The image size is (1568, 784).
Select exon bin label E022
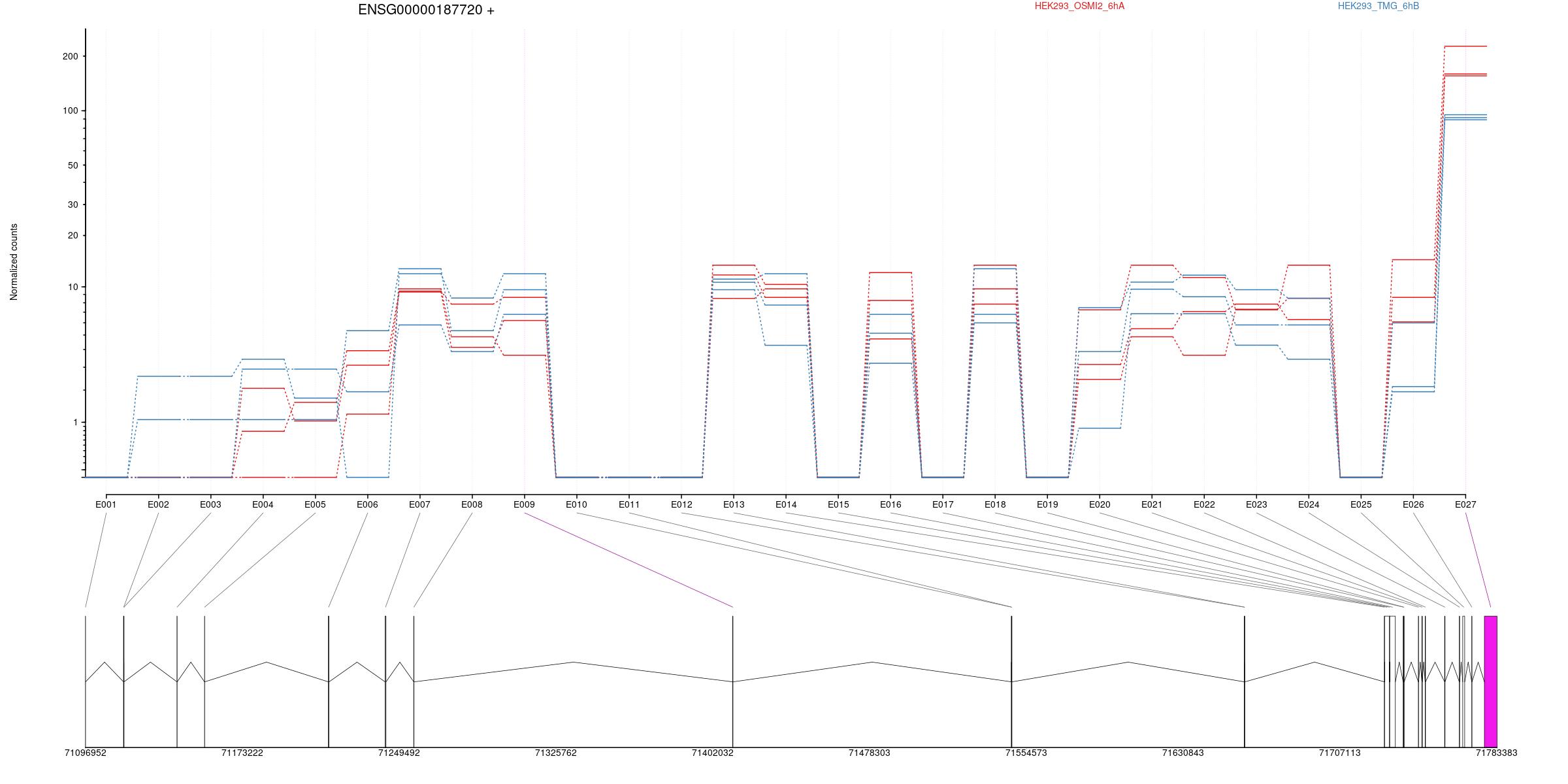1204,504
